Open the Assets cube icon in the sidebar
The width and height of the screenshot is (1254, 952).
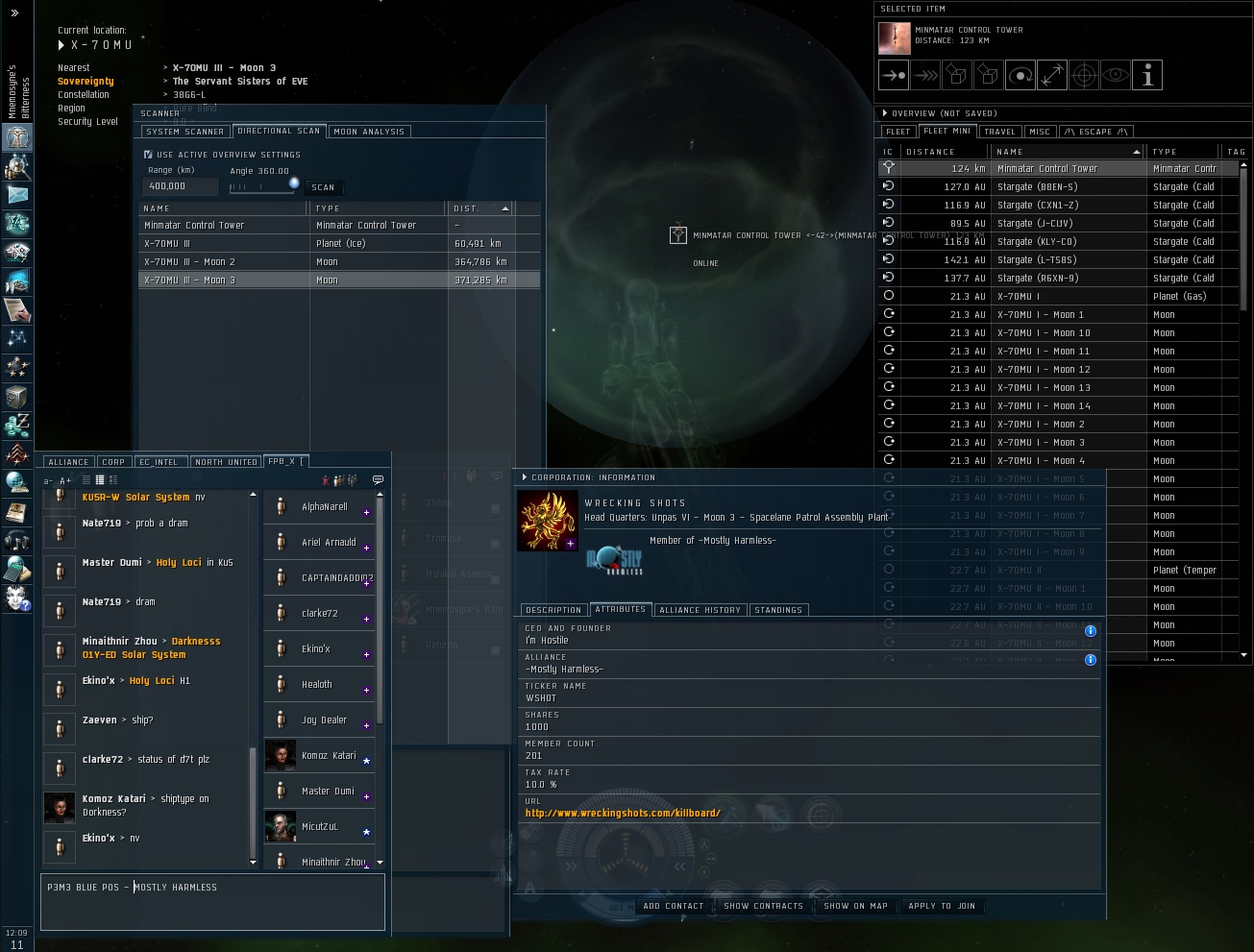pos(17,397)
